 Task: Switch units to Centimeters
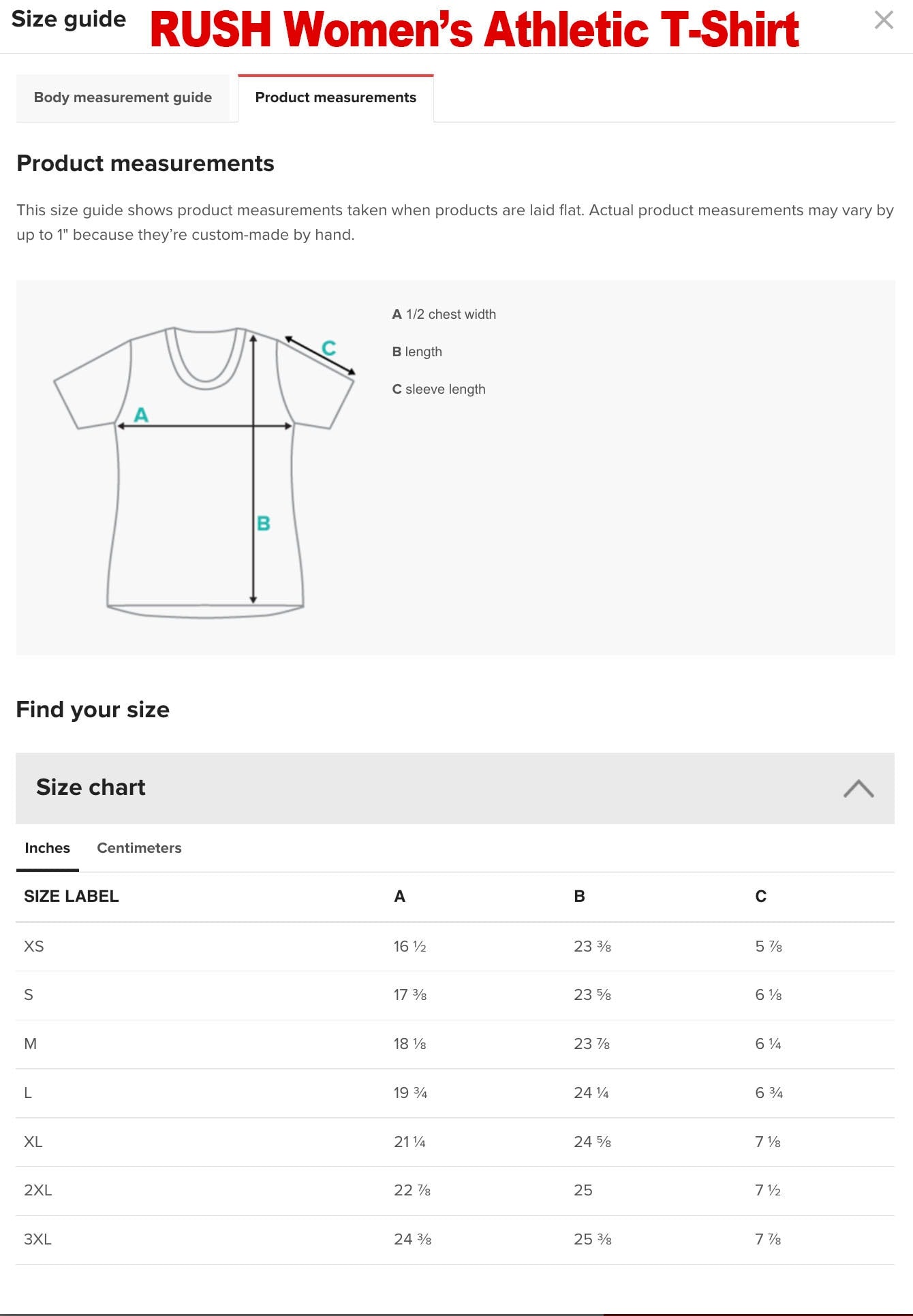coord(138,848)
